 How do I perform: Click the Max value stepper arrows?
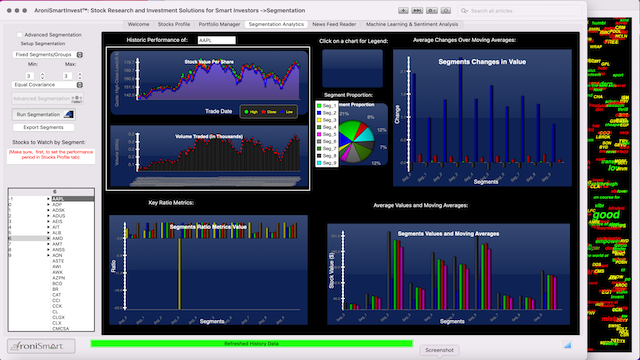80,76
